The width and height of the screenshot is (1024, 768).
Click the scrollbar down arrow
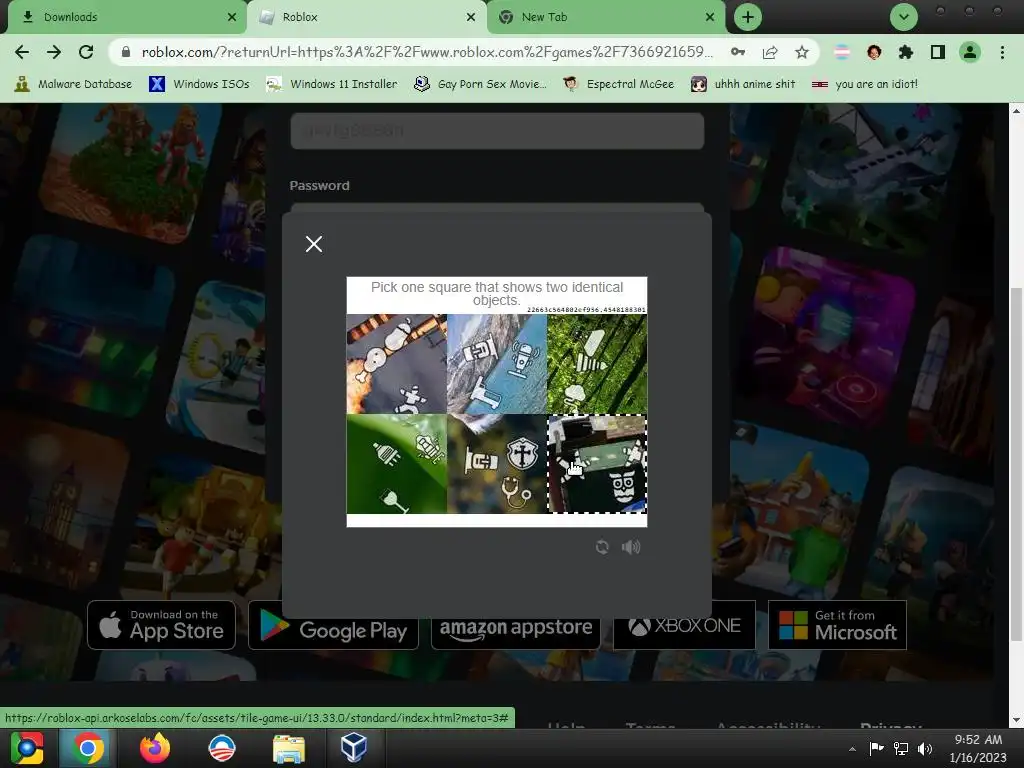[1016, 720]
